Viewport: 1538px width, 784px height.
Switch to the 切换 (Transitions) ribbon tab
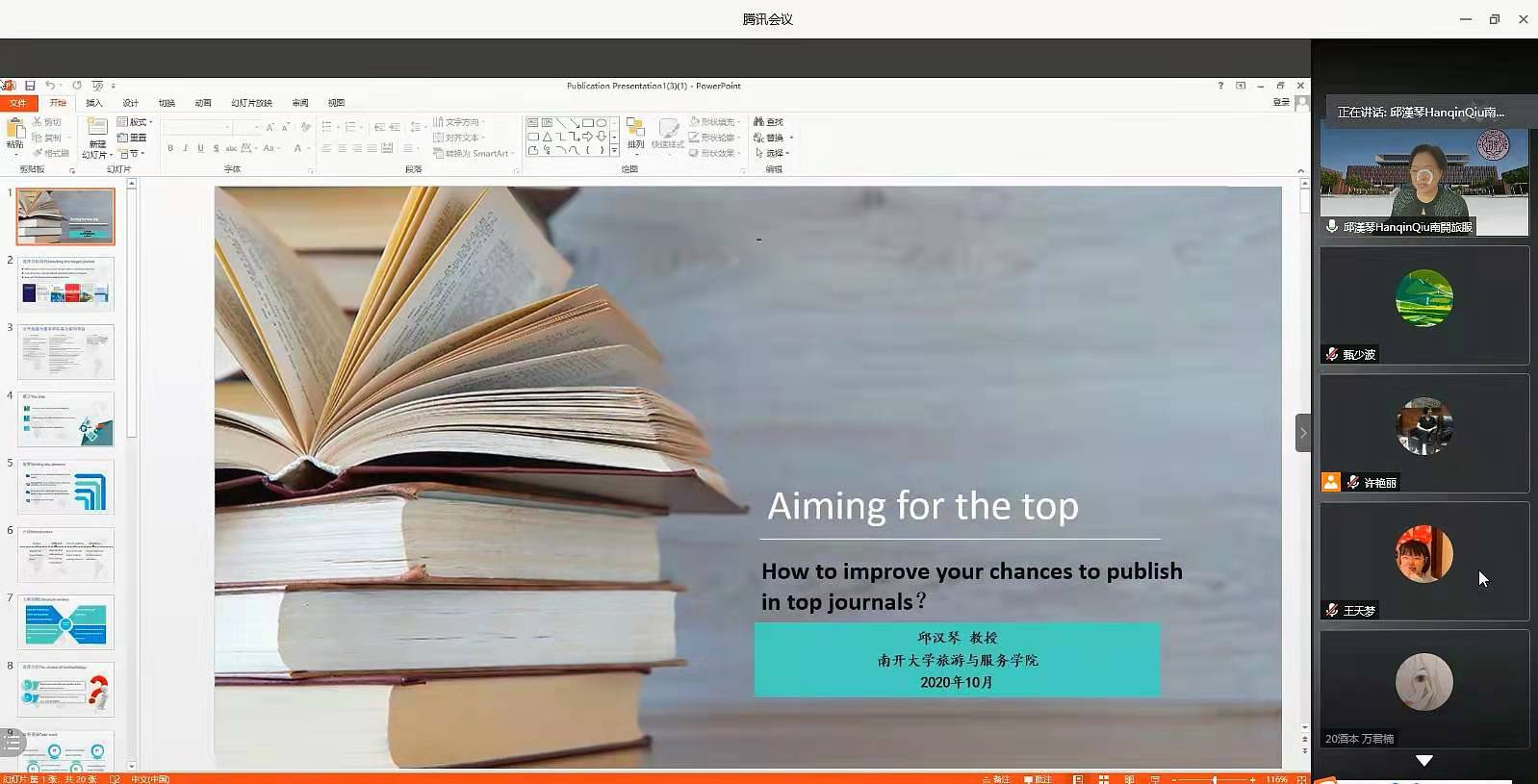click(x=167, y=103)
